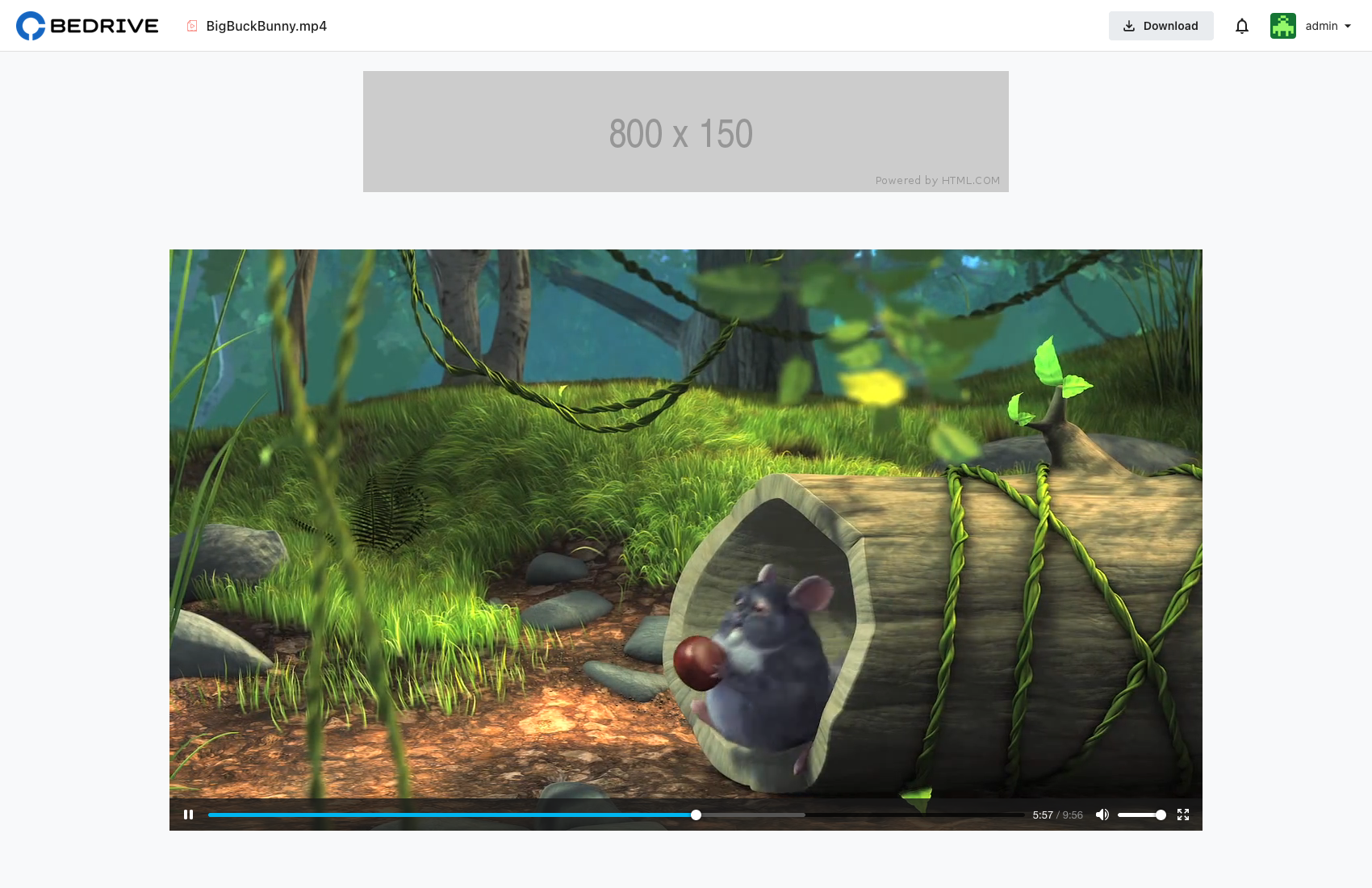The width and height of the screenshot is (1372, 888).
Task: Download the BigBuckBunny.mp4 file
Action: pyautogui.click(x=1161, y=26)
